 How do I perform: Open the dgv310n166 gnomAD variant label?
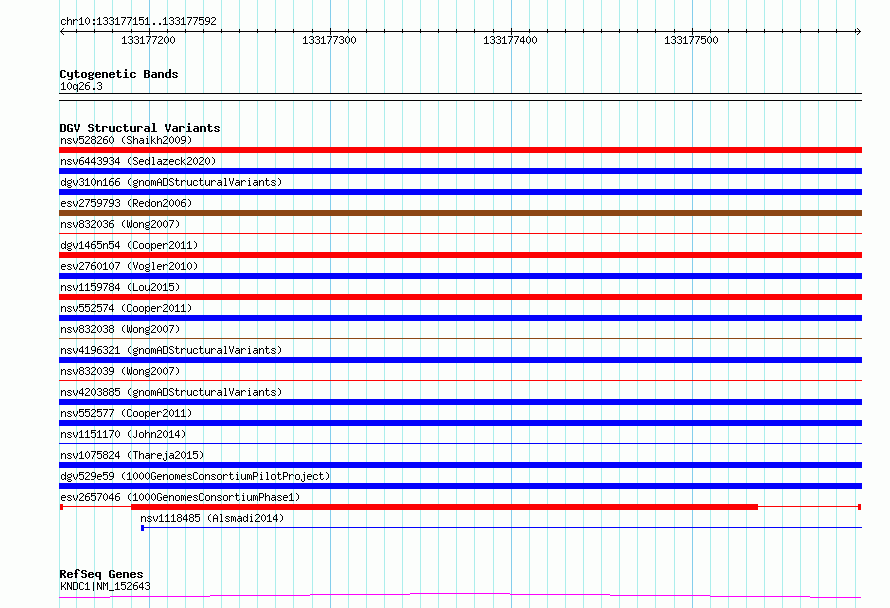coord(170,182)
